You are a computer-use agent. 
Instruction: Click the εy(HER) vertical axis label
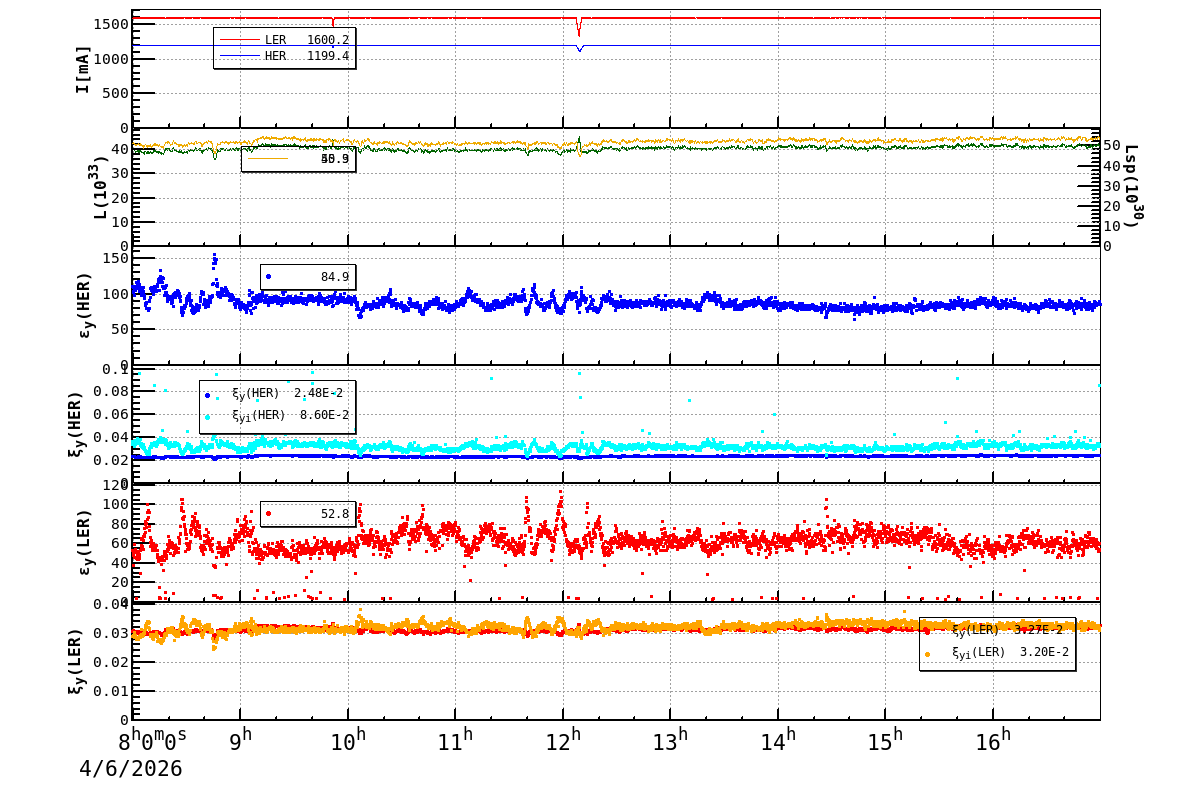pos(84,305)
